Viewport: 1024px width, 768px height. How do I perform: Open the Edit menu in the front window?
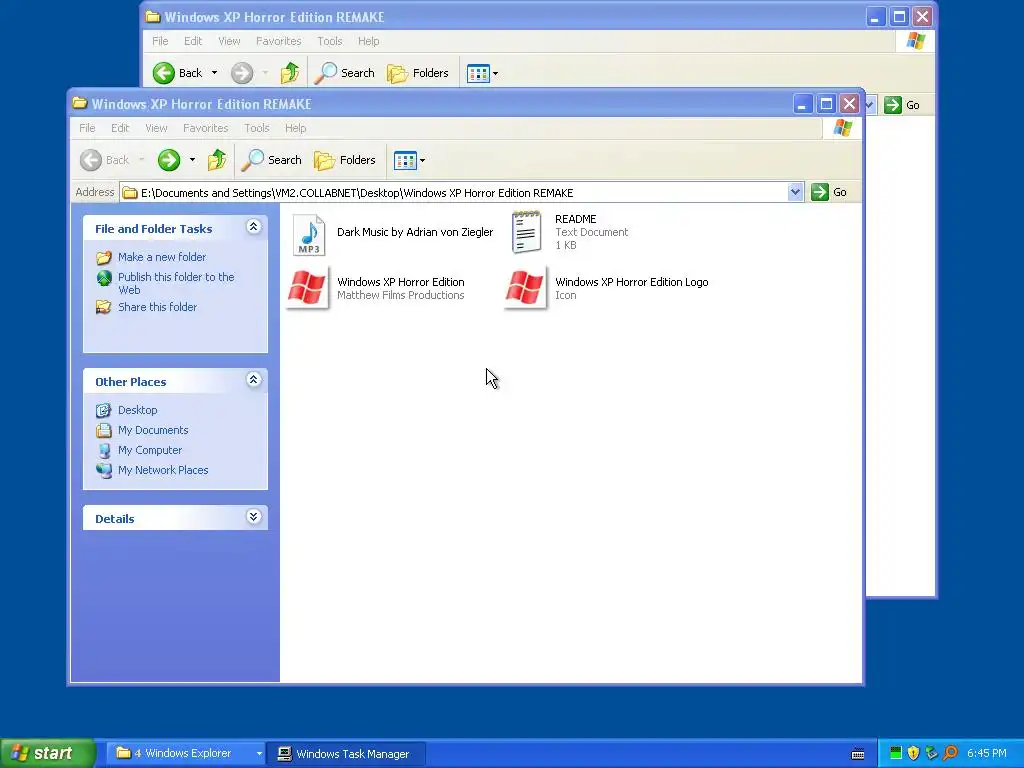click(x=120, y=128)
